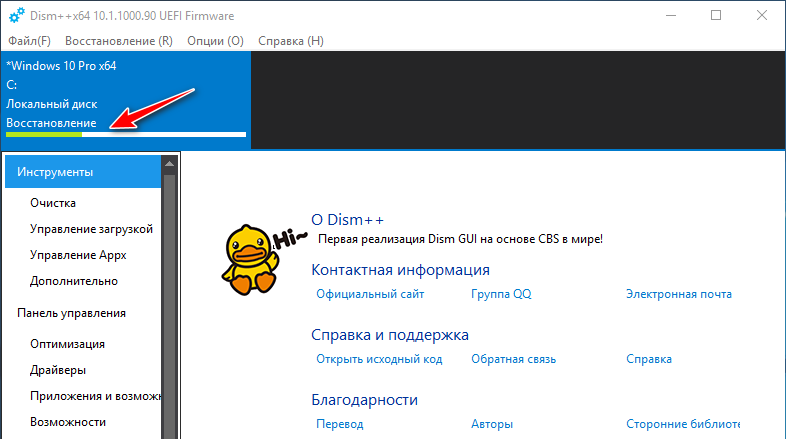
Task: Open Управление Appx
Action: [78, 255]
